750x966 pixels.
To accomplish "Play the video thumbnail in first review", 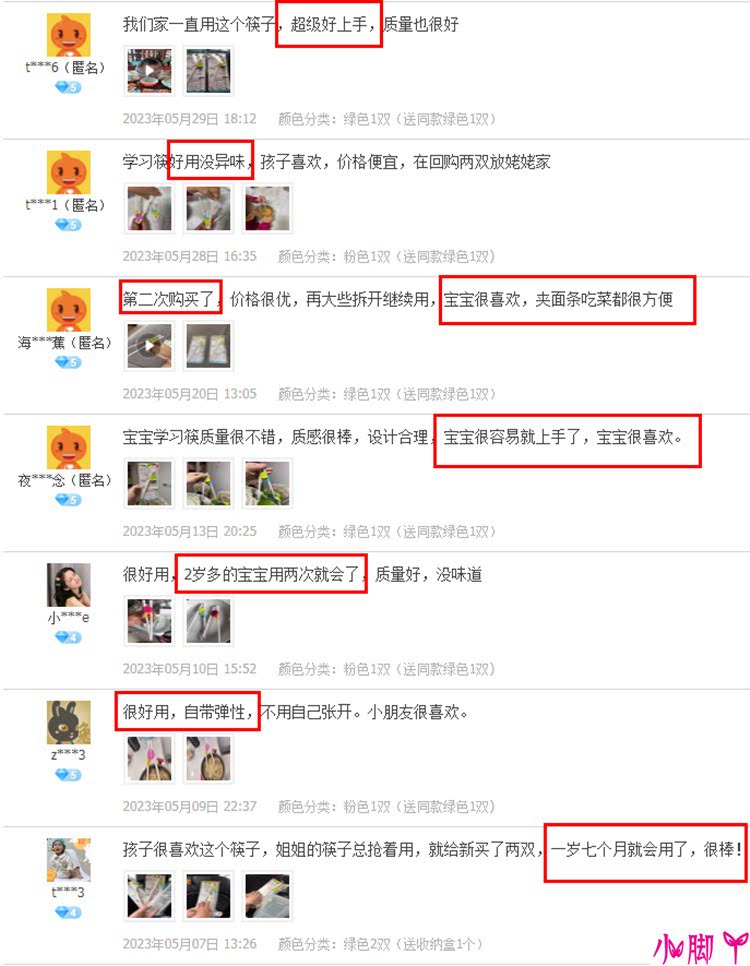I will click(x=149, y=71).
